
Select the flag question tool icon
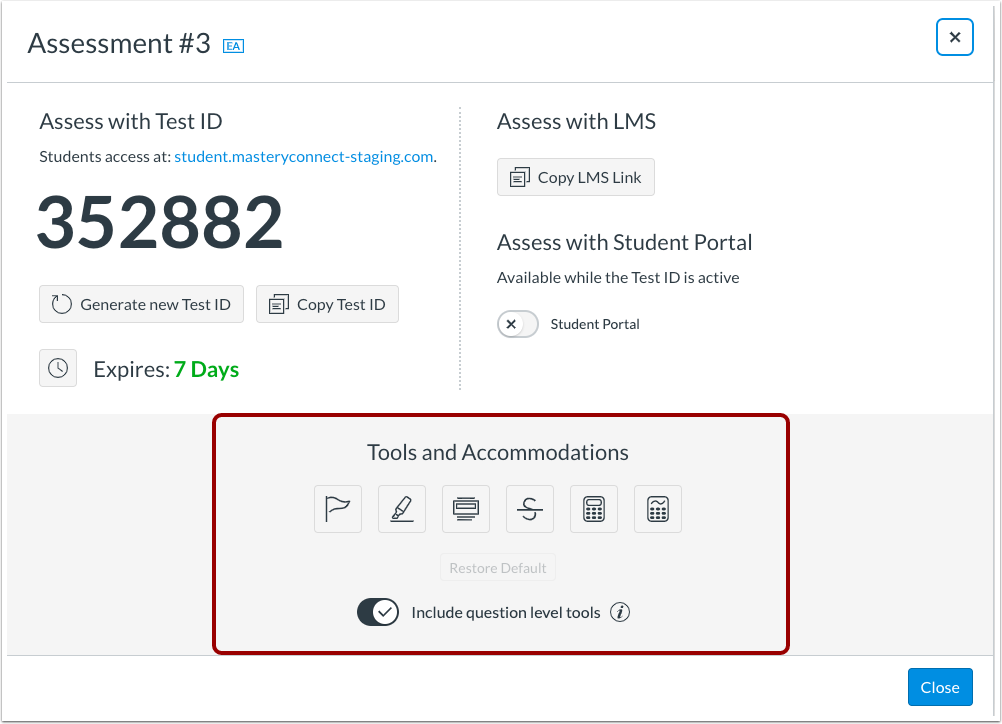click(337, 509)
